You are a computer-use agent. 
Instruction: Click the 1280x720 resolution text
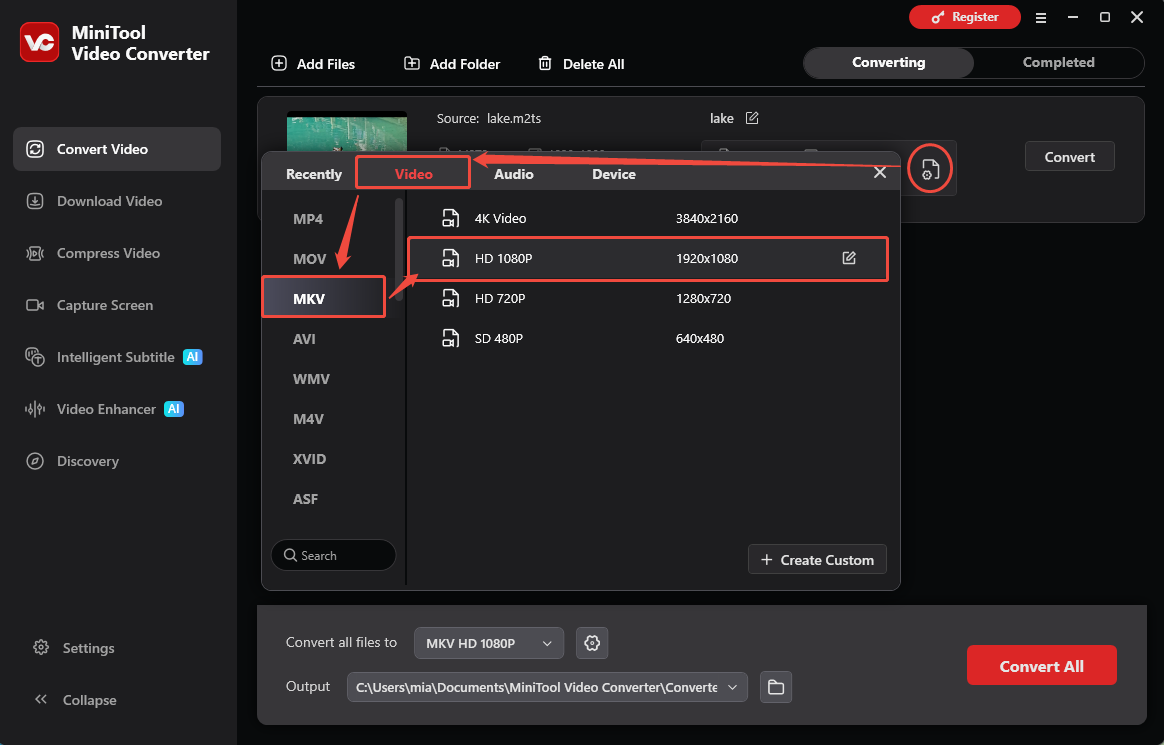(x=703, y=298)
